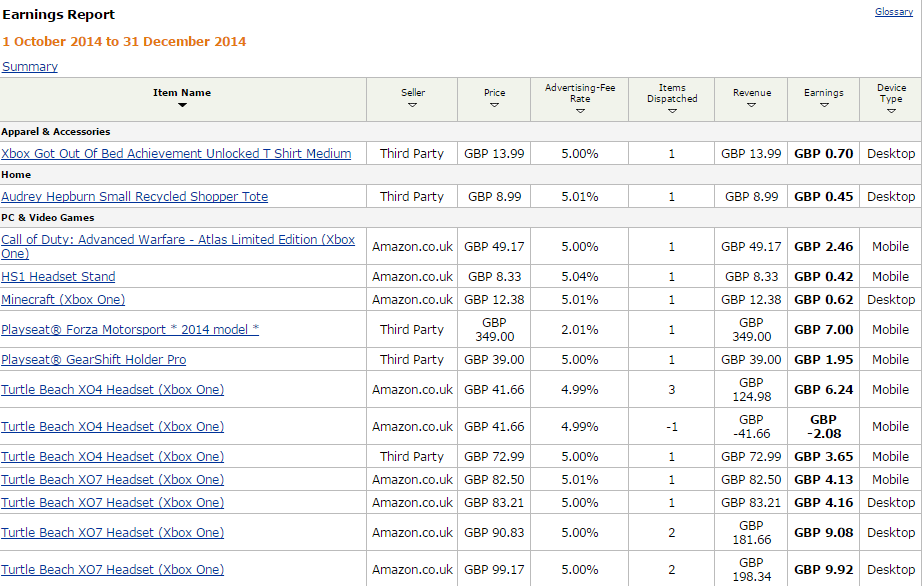Select Desktop device type in Minecraft row
The width and height of the screenshot is (922, 586).
coord(891,299)
